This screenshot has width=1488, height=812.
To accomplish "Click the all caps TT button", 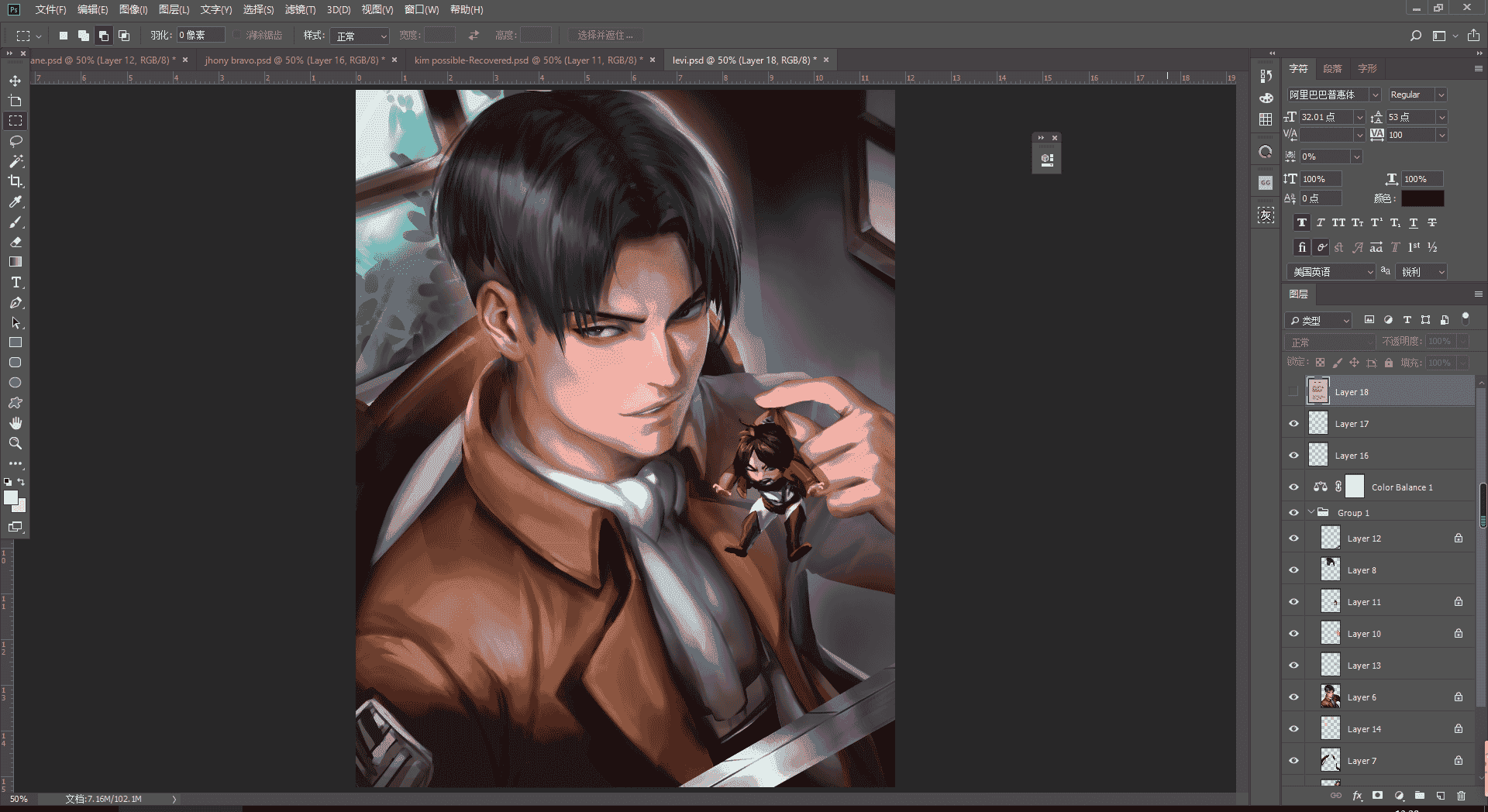I will (1339, 223).
